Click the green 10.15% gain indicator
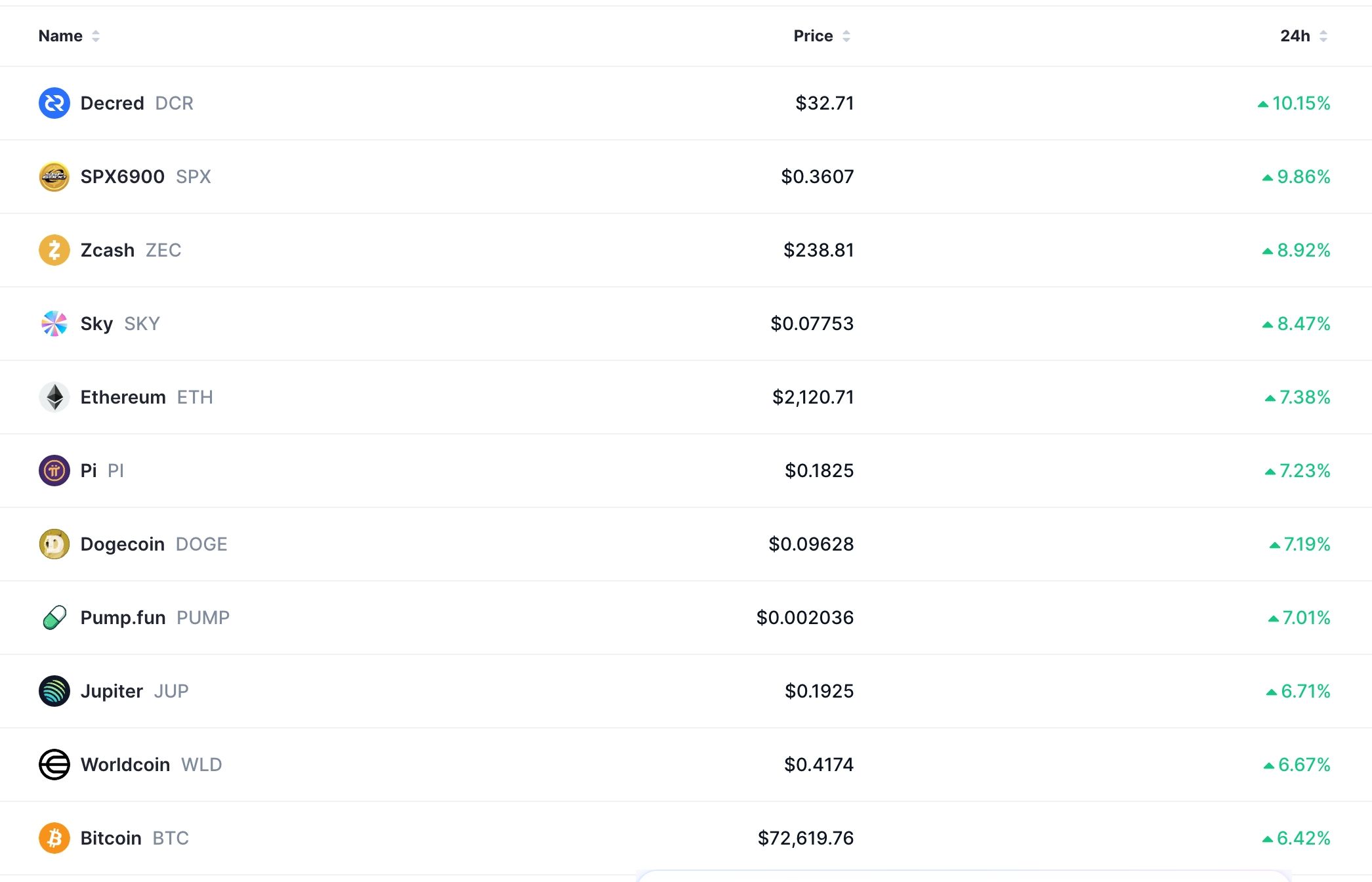Image resolution: width=1372 pixels, height=882 pixels. pos(1294,103)
